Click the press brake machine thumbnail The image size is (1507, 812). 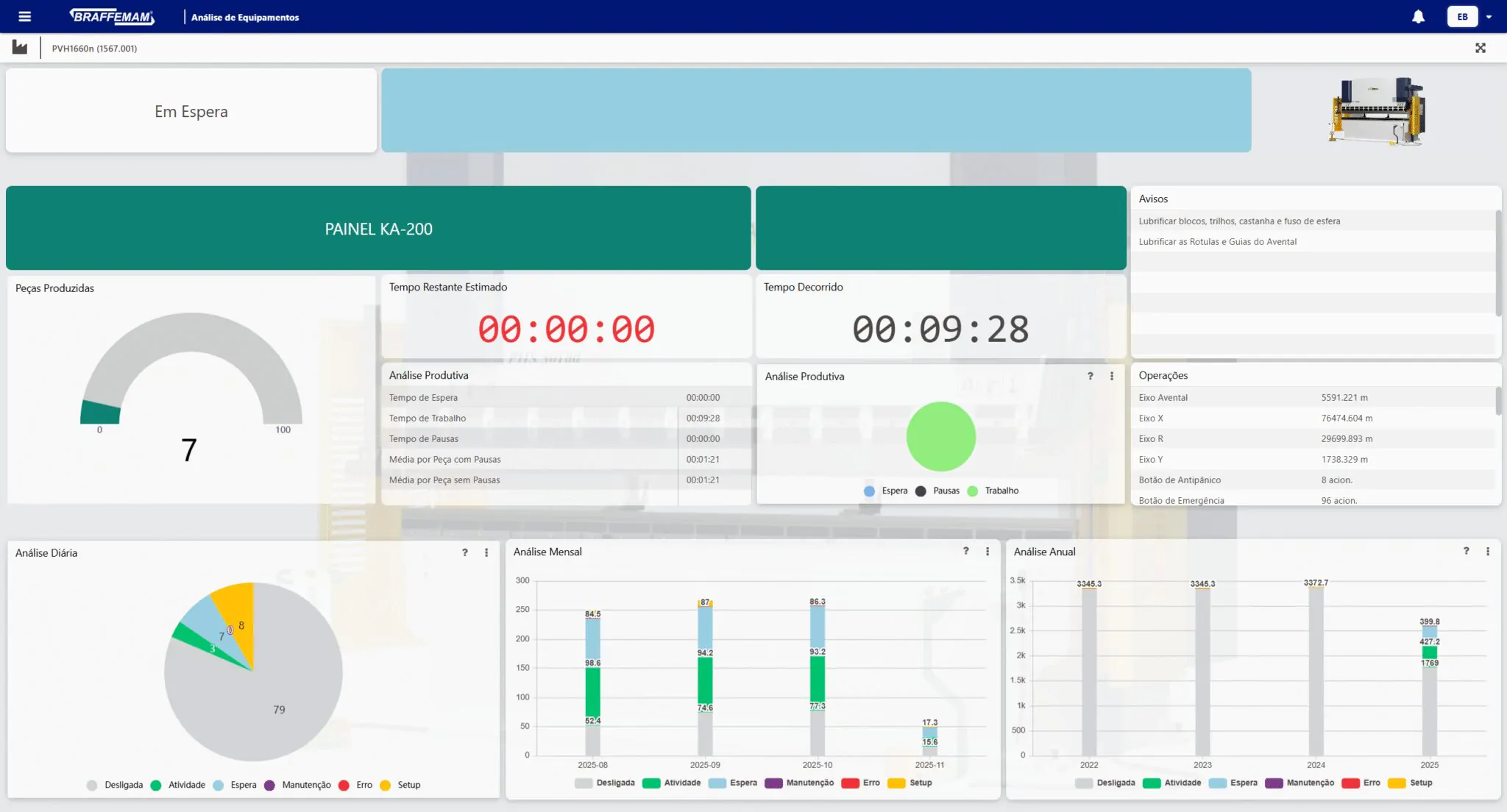[x=1377, y=110]
